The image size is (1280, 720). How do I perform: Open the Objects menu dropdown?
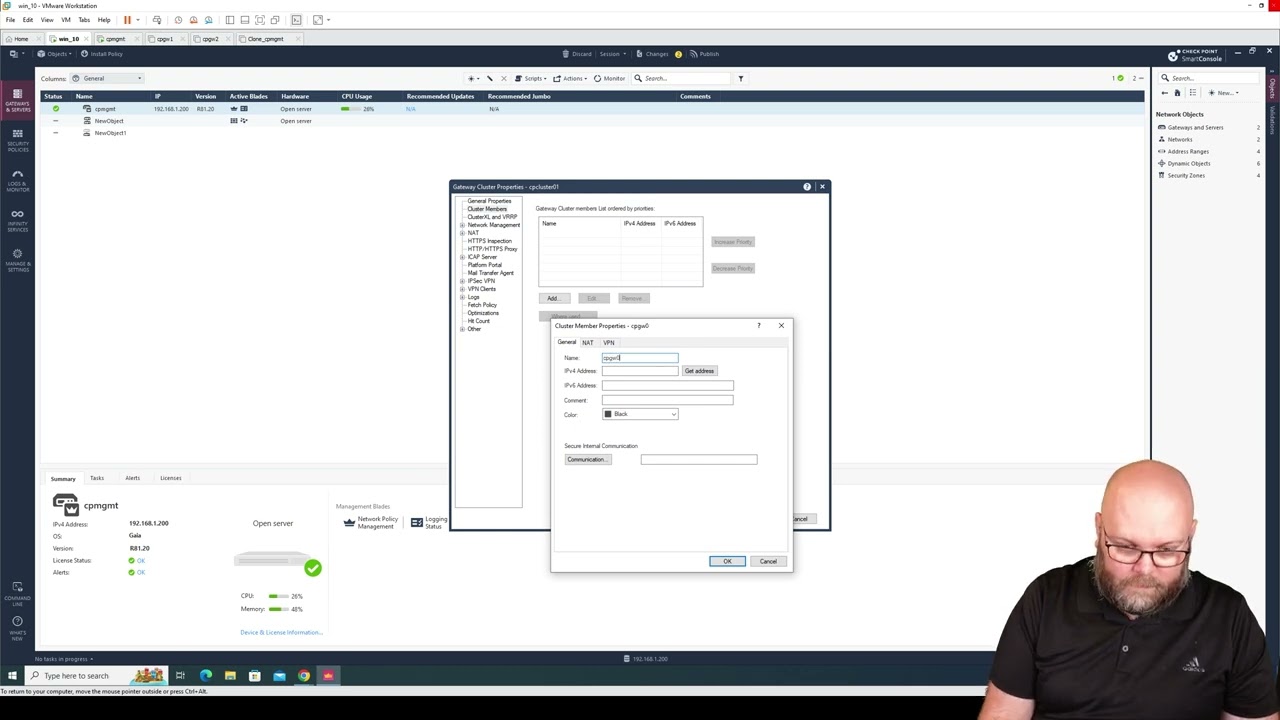coord(54,54)
